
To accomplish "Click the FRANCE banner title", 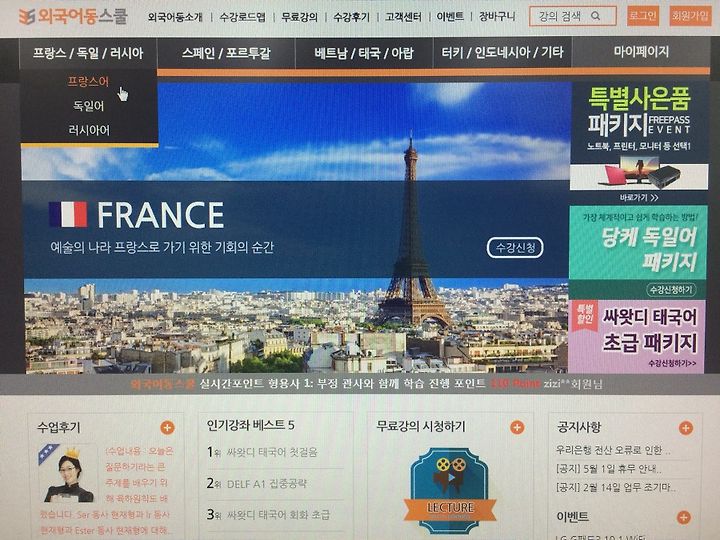I will coord(160,215).
